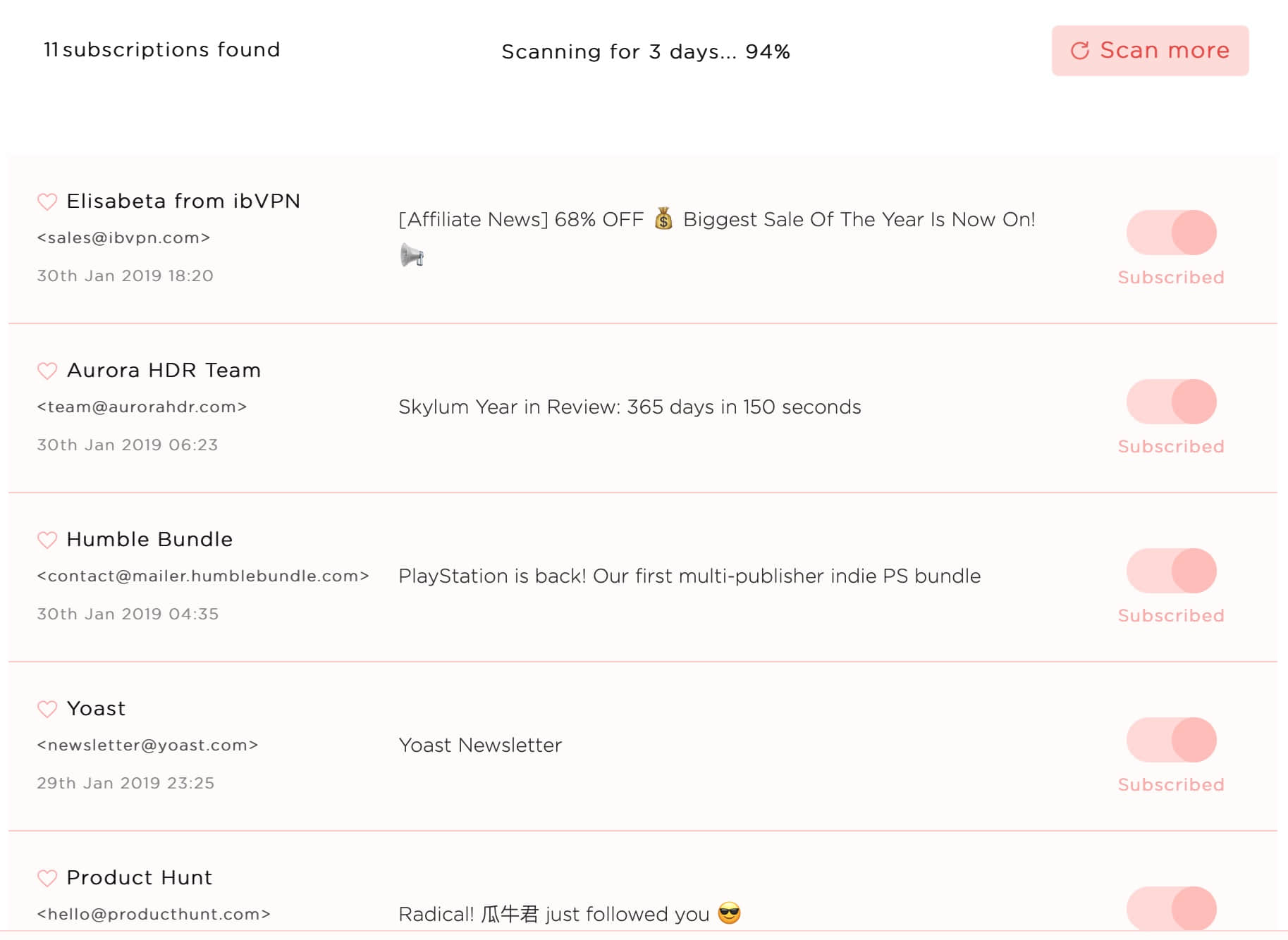Click the 11 subscriptions found label

(x=162, y=49)
